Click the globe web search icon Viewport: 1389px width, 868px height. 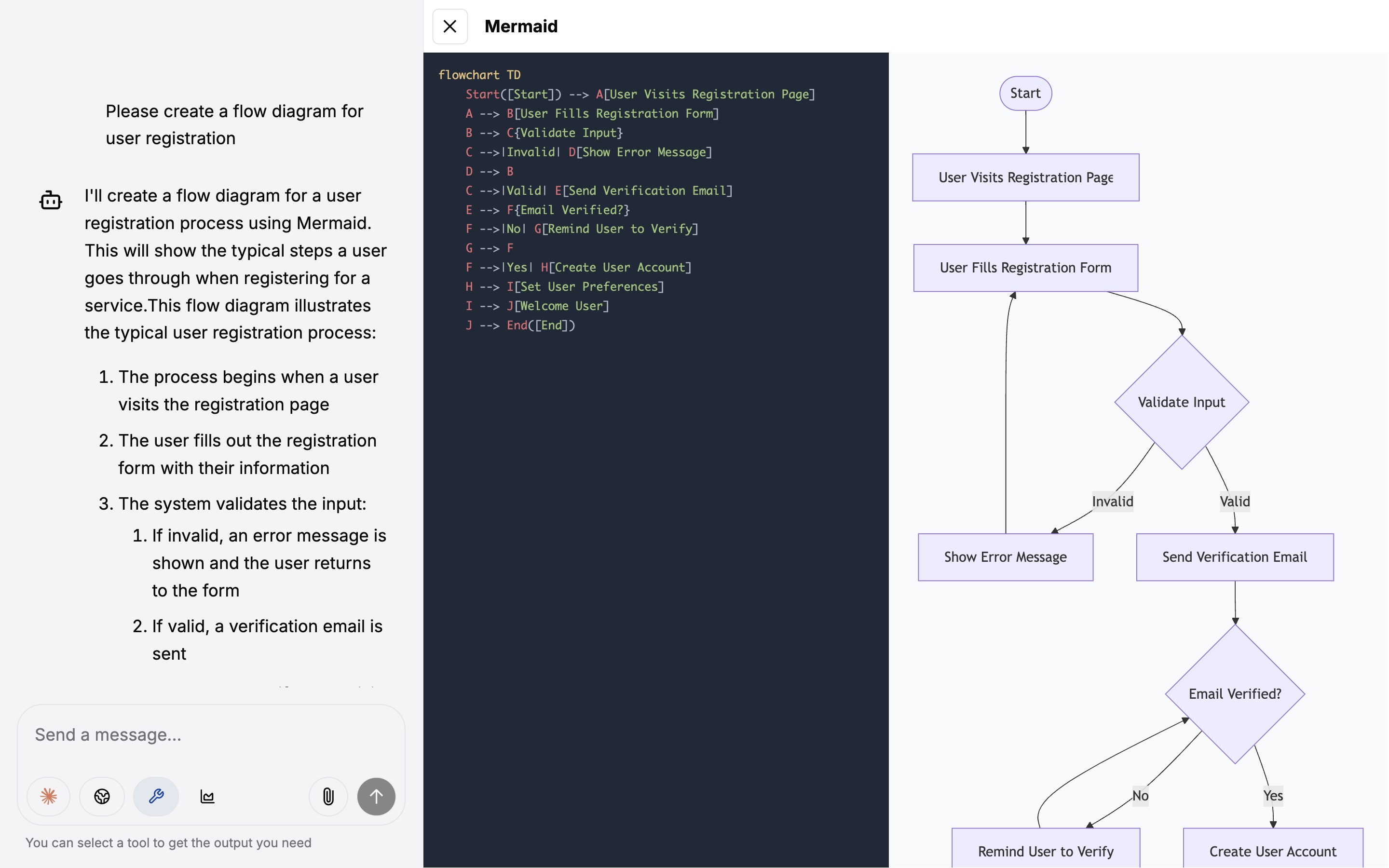coord(102,796)
